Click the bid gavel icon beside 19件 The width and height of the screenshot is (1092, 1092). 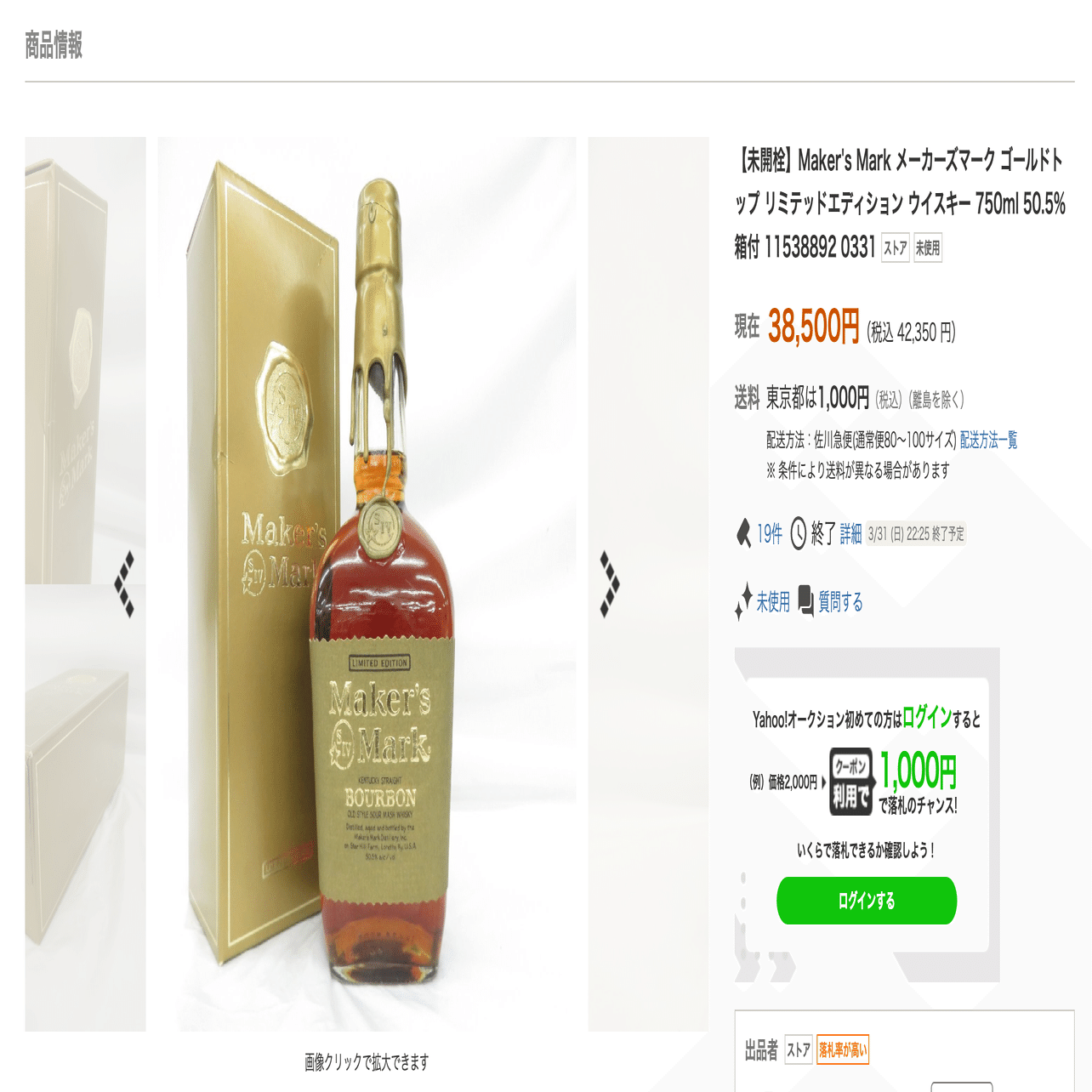(x=744, y=533)
